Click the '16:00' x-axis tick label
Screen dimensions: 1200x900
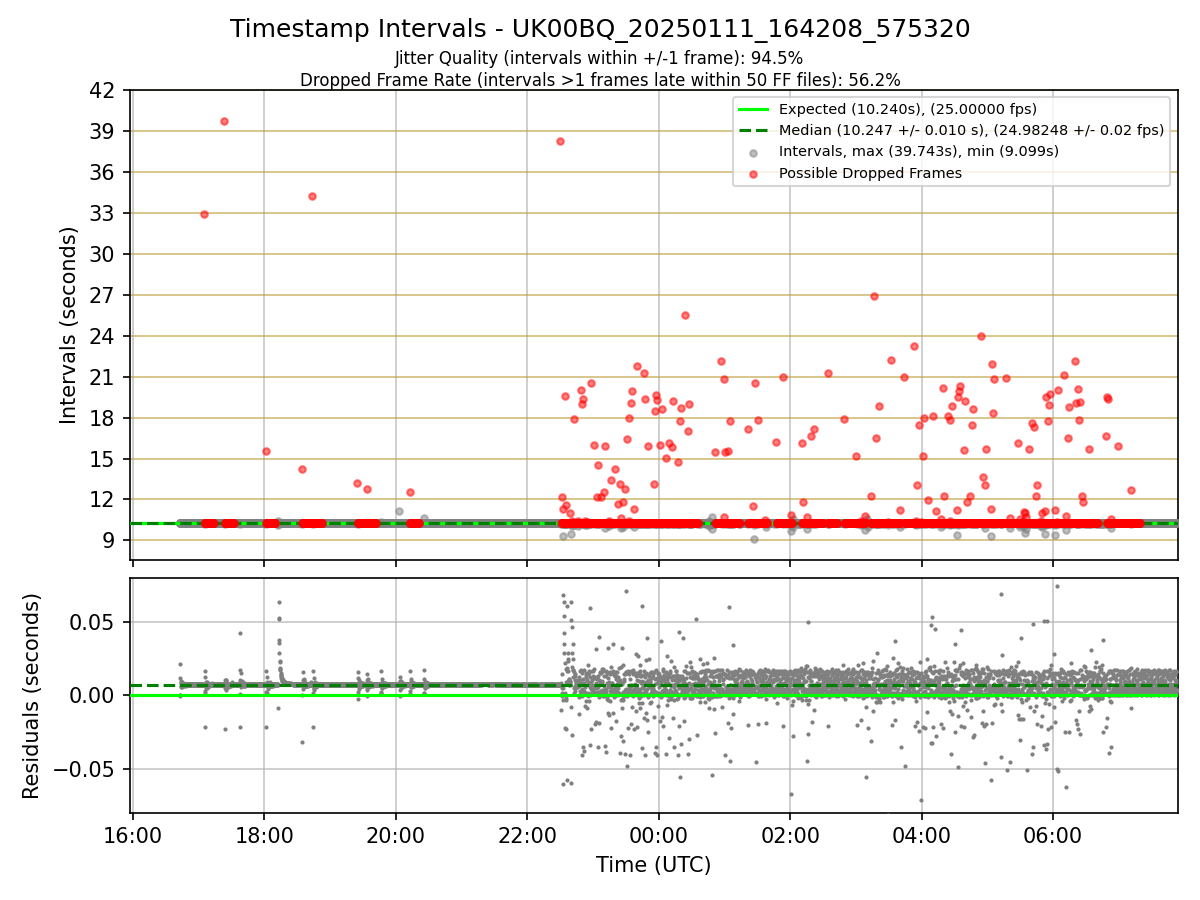click(133, 835)
